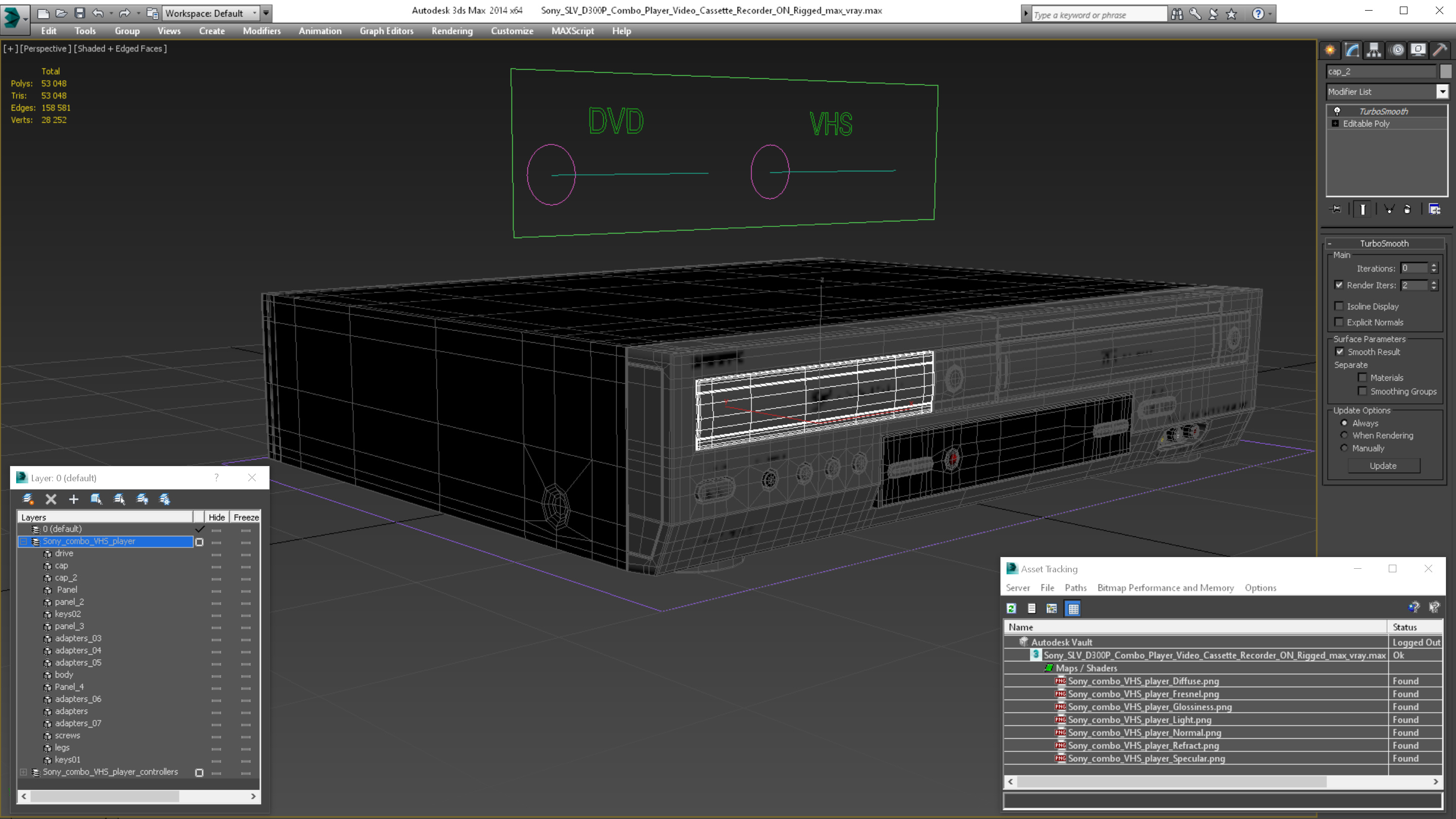Click the Open File folder icon

click(61, 13)
